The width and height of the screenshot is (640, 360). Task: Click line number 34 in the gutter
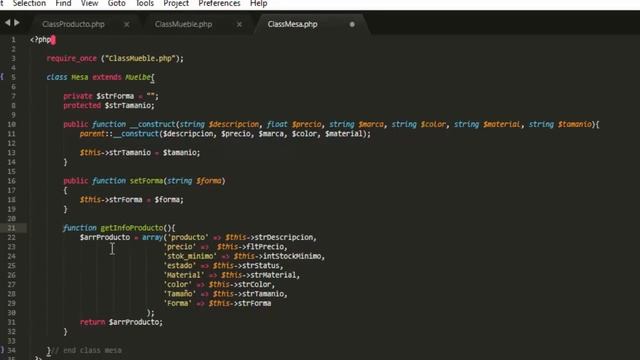tap(11, 350)
